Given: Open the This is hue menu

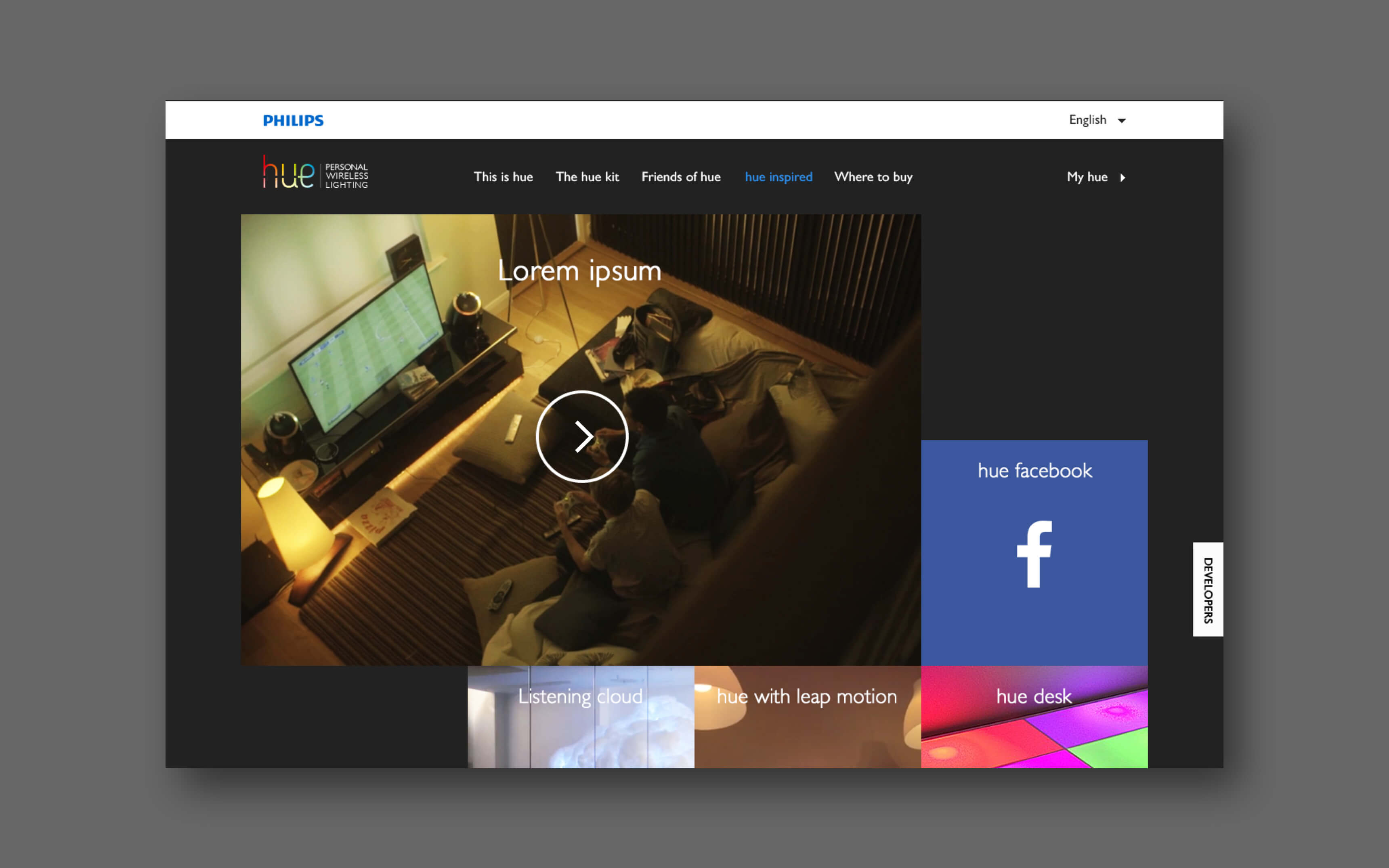Looking at the screenshot, I should (503, 177).
